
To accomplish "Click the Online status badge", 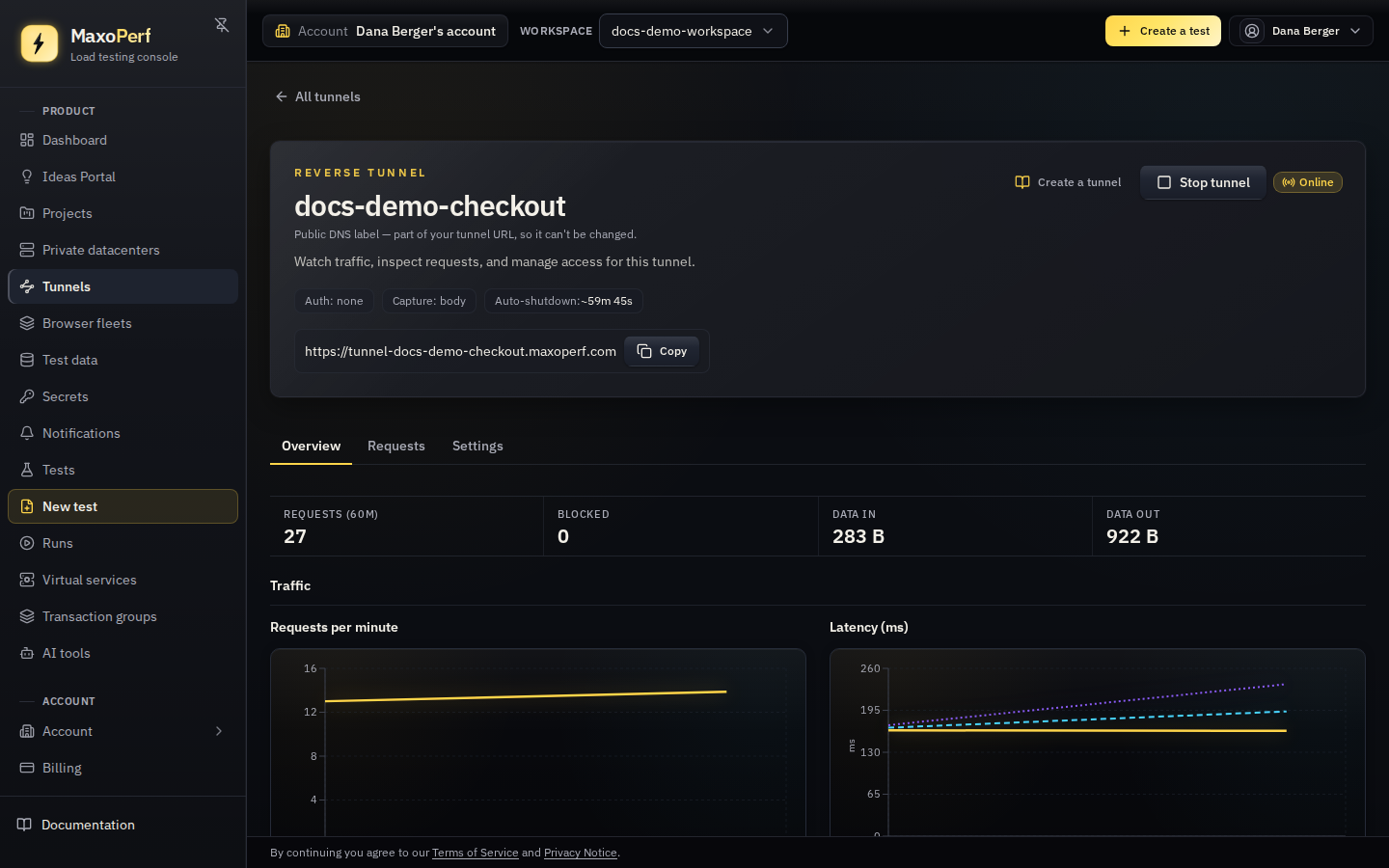I will 1308,182.
